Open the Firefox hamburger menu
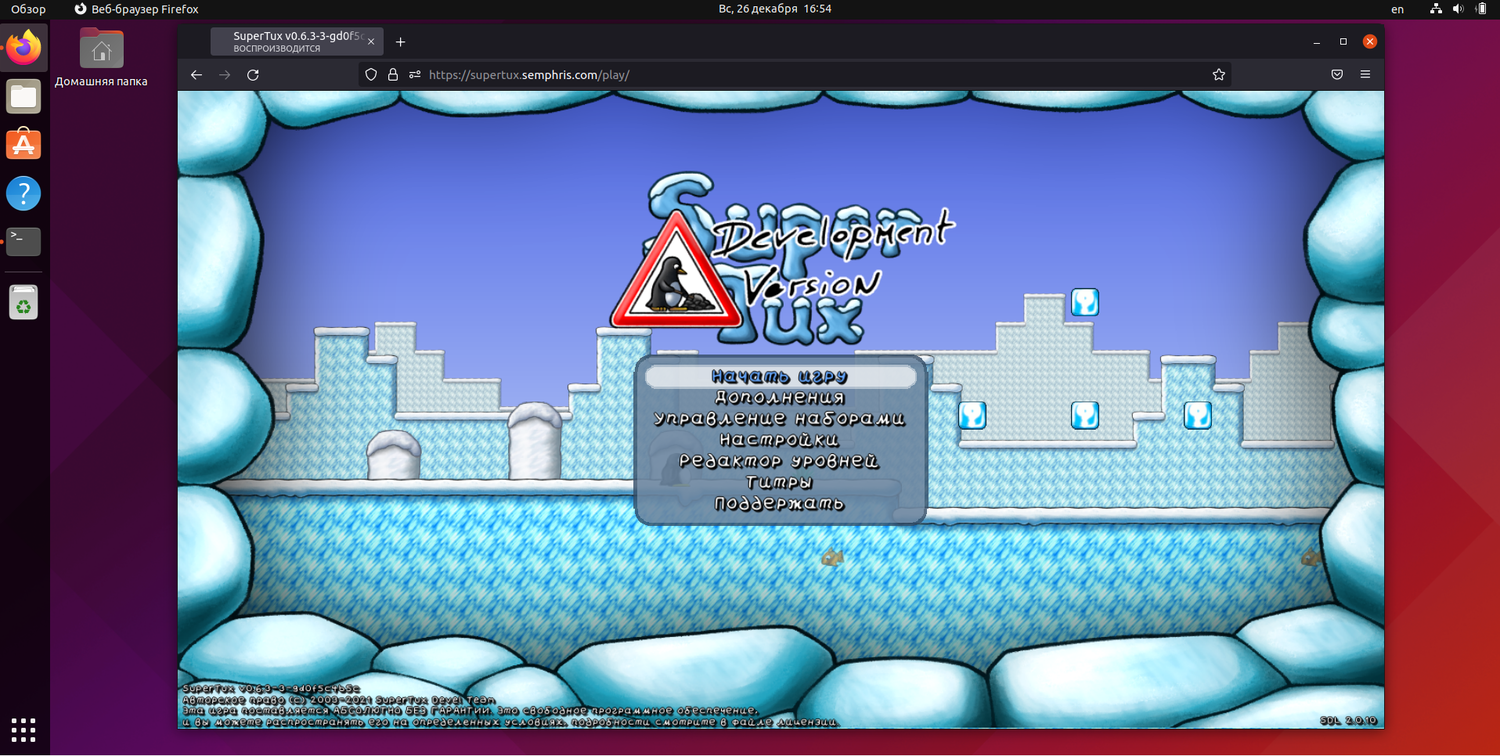Image resolution: width=1500 pixels, height=756 pixels. click(1365, 75)
